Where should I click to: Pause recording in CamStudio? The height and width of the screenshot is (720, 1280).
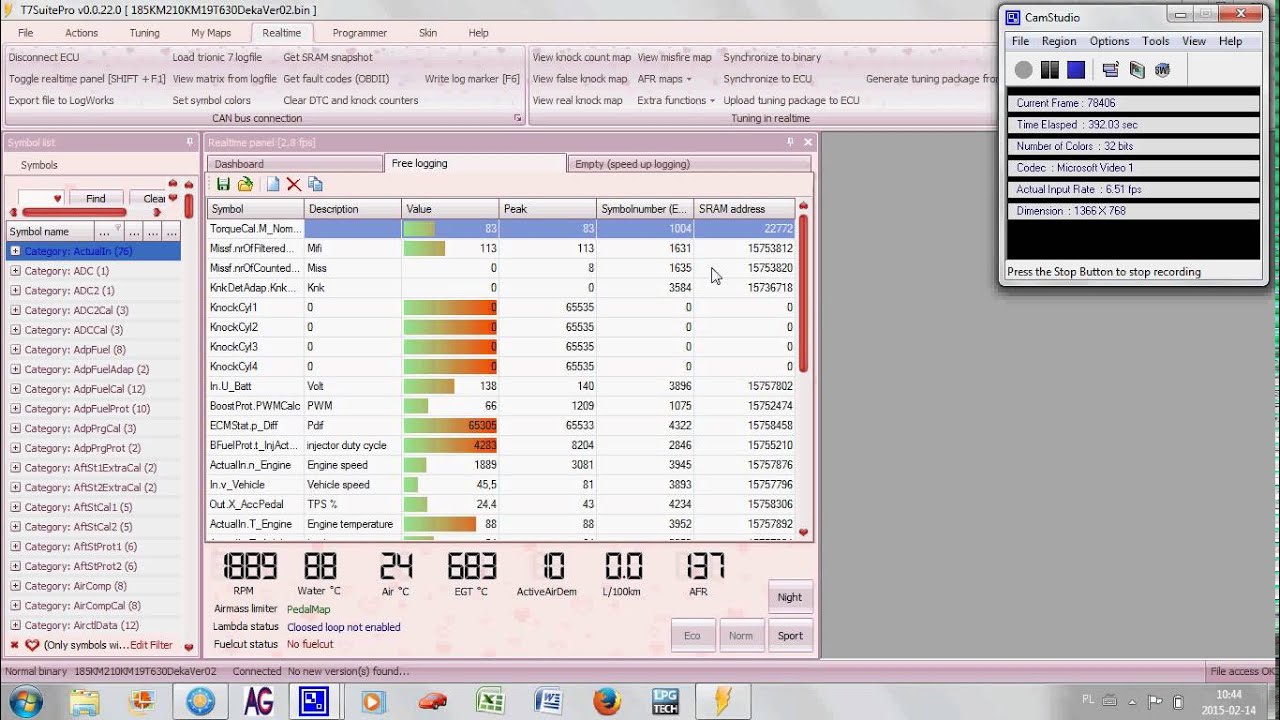click(x=1049, y=70)
